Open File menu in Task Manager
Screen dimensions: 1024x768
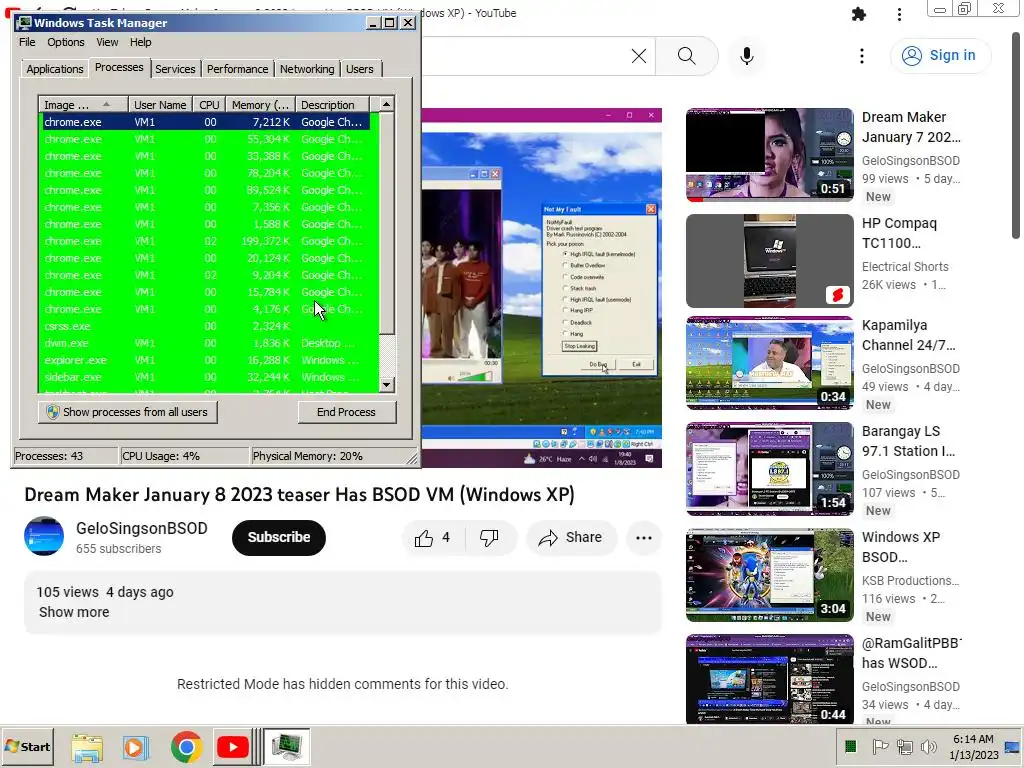(27, 42)
